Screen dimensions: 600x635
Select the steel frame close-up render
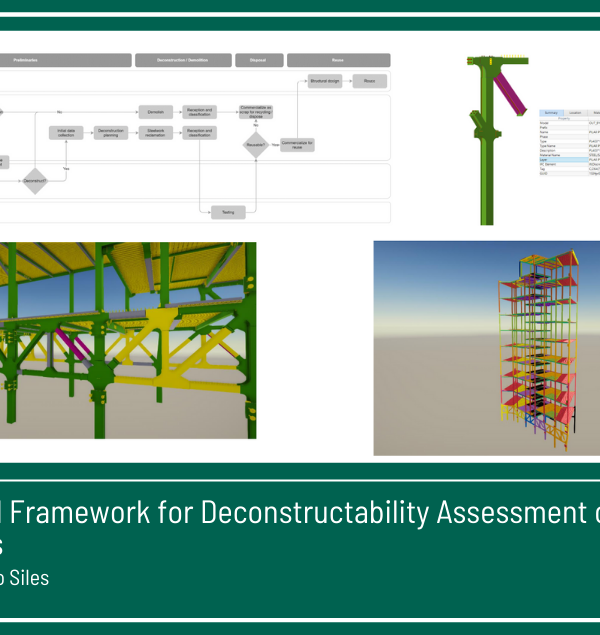coord(128,340)
